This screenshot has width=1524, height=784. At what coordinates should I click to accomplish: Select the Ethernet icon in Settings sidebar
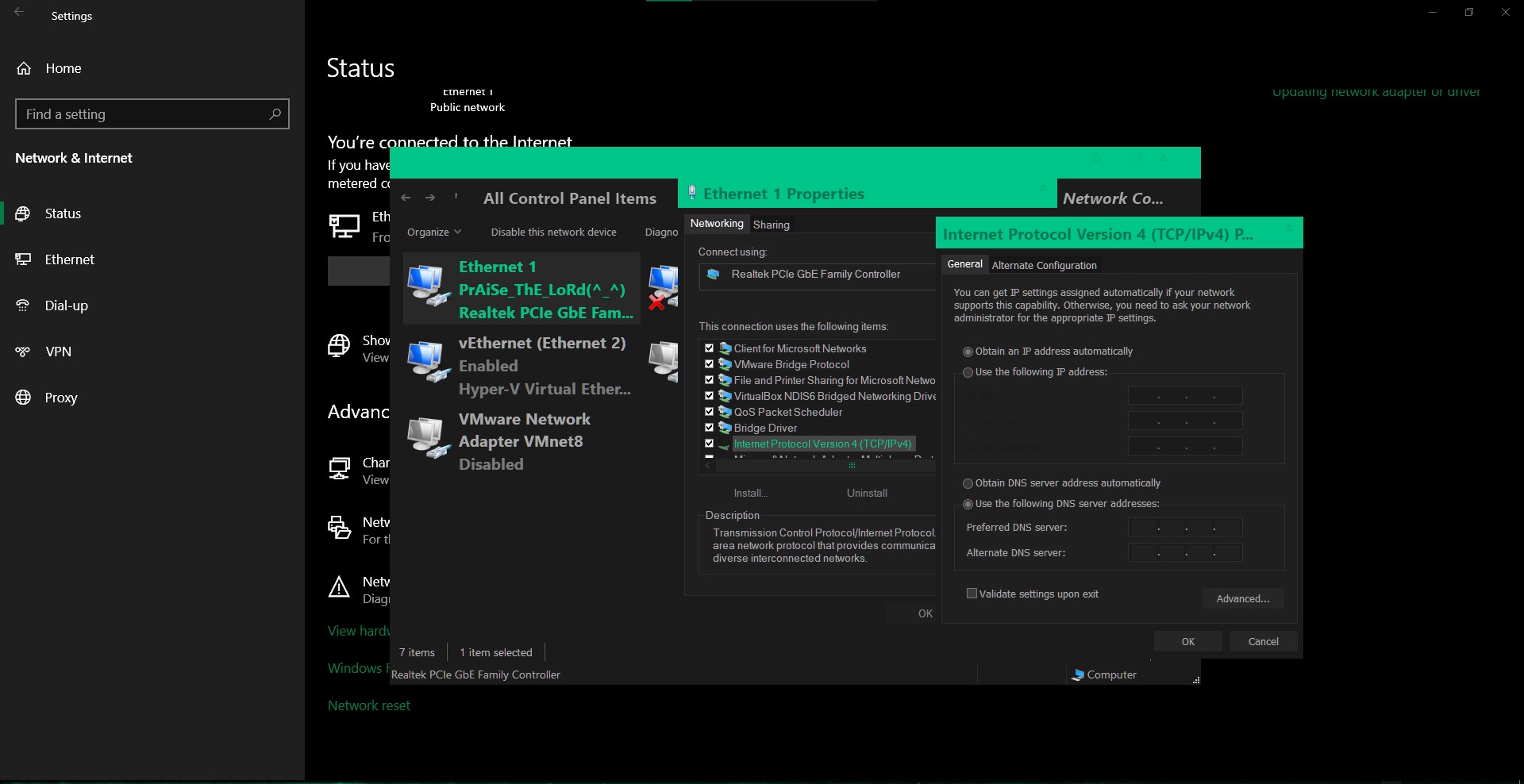coord(23,259)
